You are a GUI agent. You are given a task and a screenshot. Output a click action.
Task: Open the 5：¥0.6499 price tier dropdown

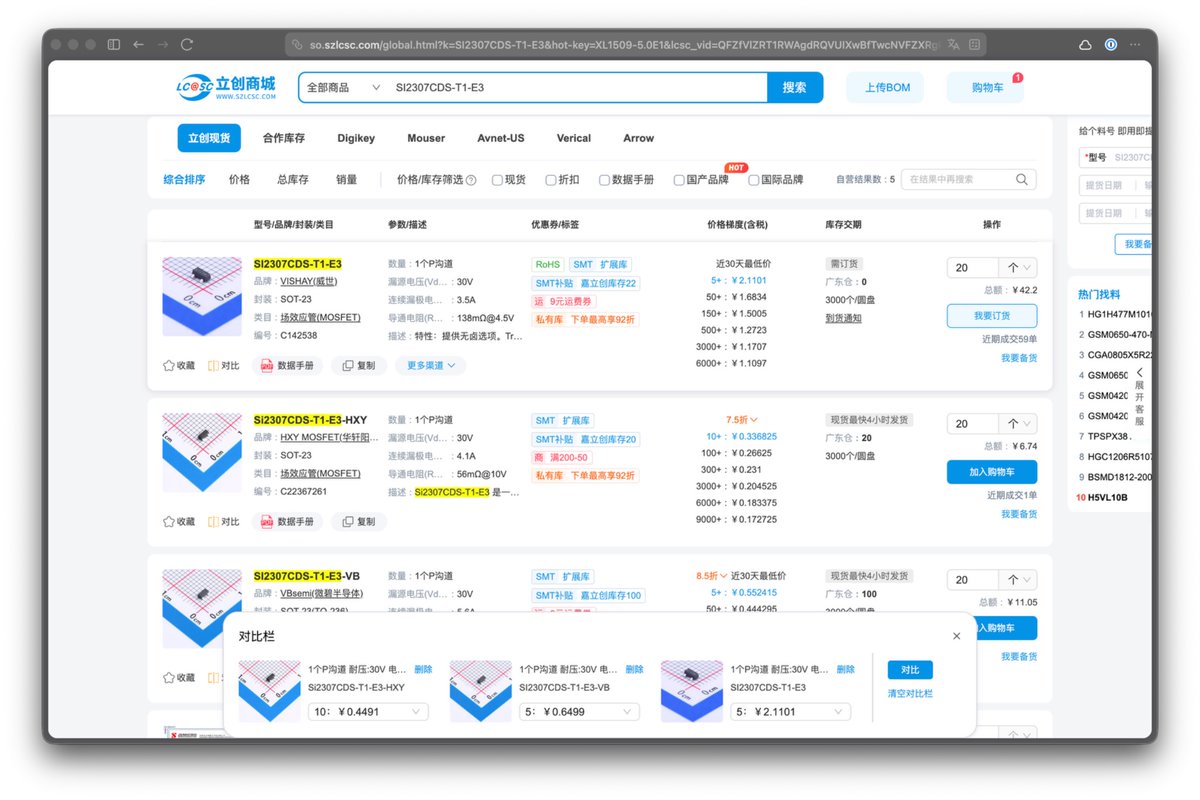point(580,712)
